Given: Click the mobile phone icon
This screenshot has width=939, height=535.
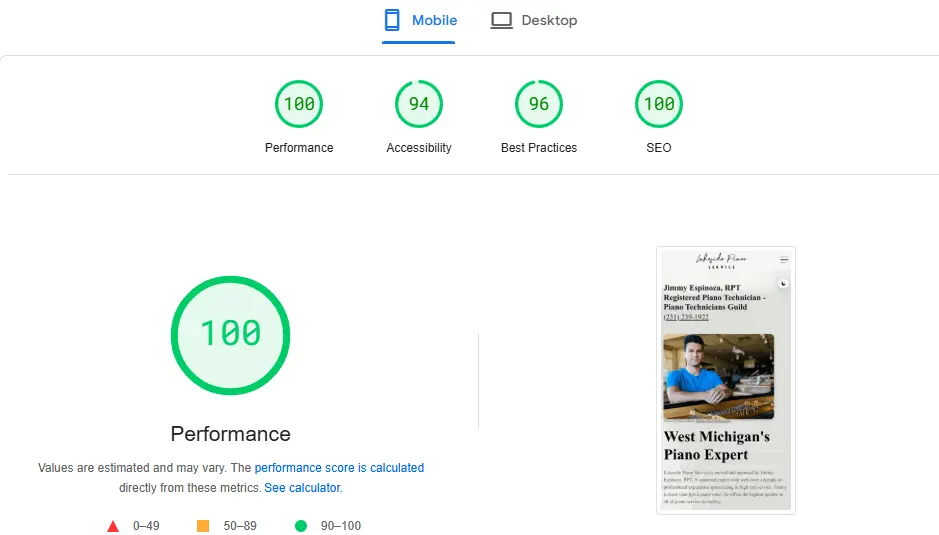Looking at the screenshot, I should point(392,20).
